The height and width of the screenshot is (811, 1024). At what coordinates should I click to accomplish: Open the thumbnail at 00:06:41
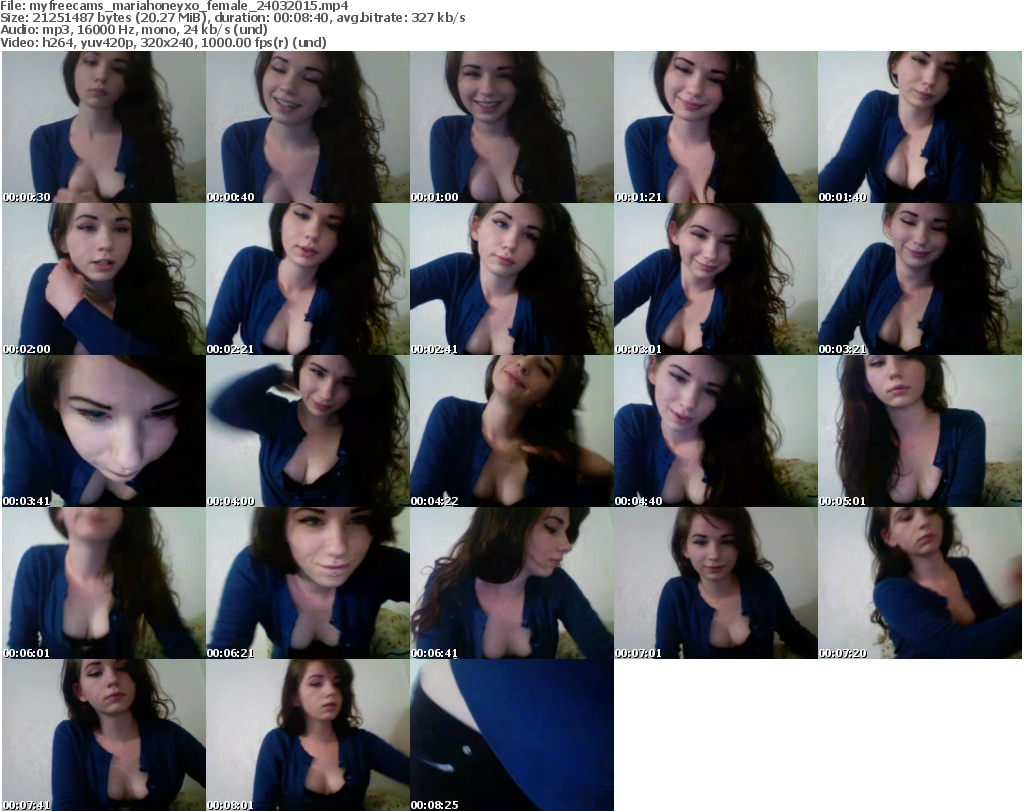[511, 583]
